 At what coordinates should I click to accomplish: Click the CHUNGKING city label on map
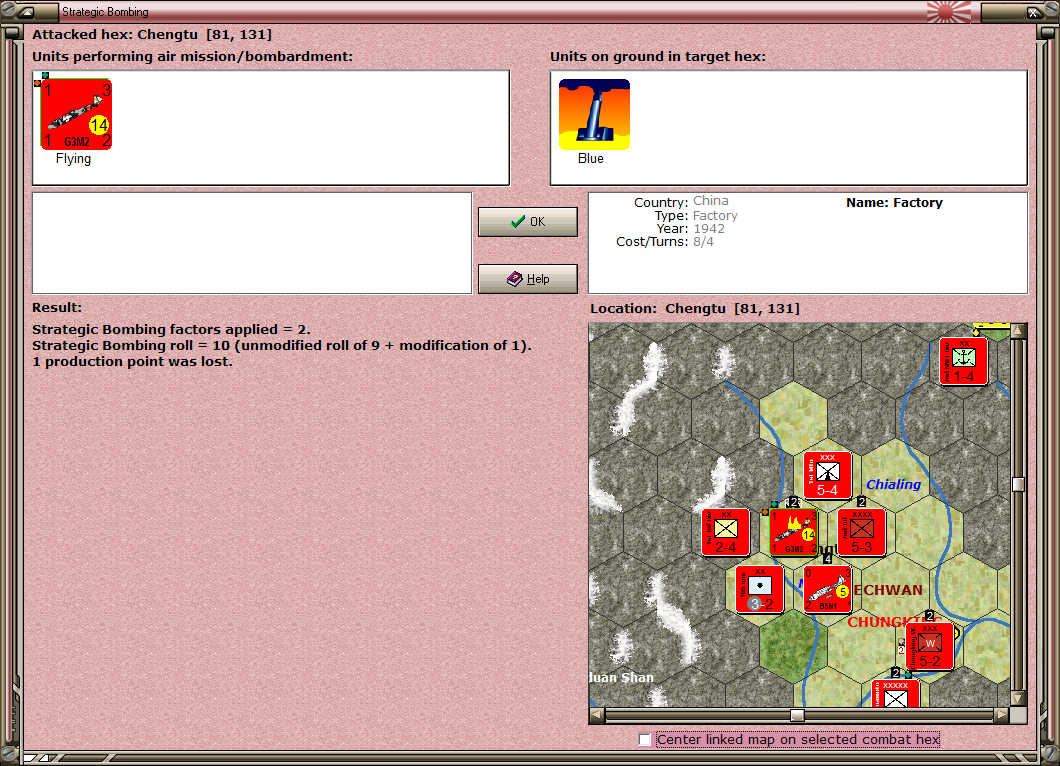point(894,622)
